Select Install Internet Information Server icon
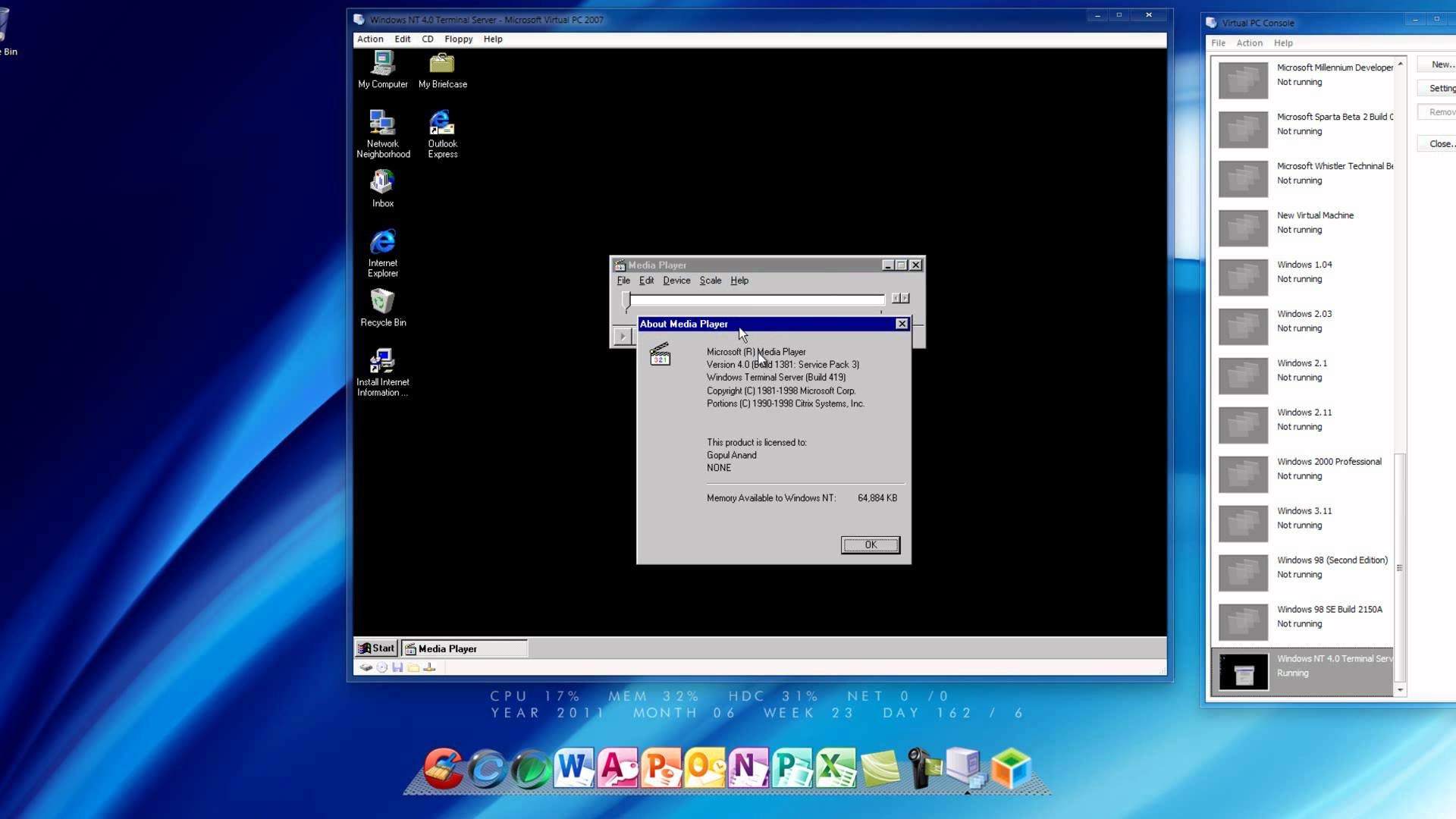1456x819 pixels. coord(382,372)
